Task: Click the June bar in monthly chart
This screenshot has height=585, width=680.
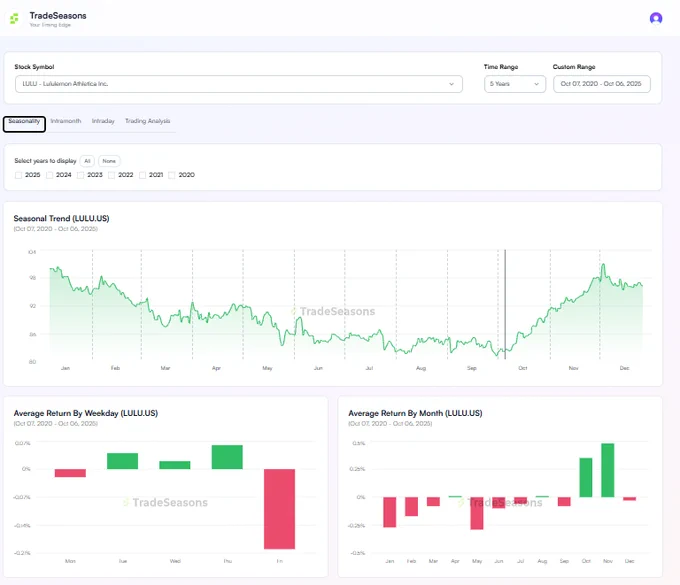Action: [499, 503]
